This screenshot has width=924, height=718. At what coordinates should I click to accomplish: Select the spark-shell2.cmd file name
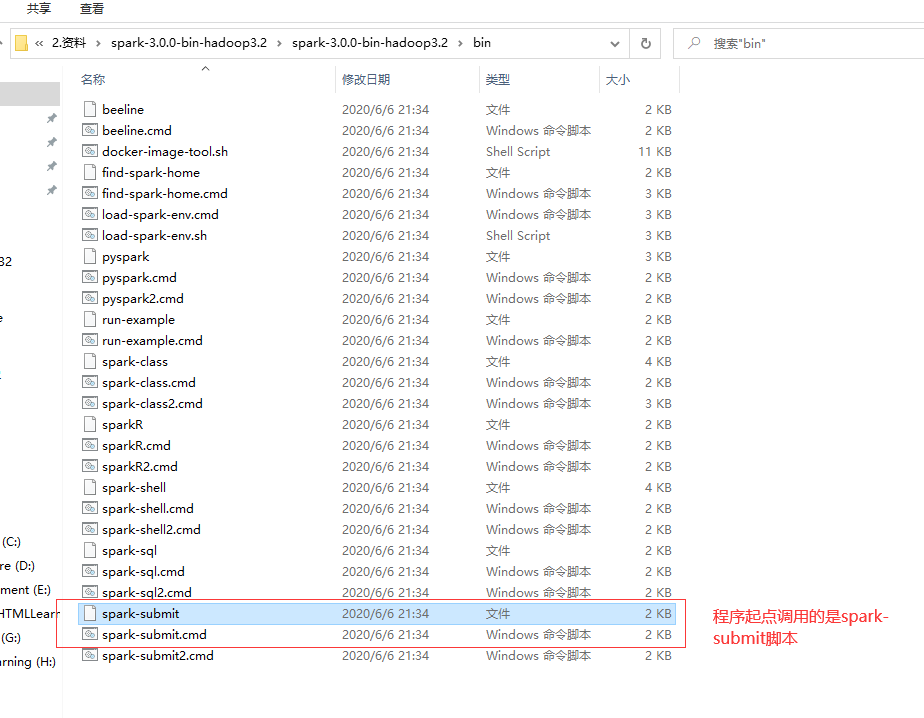[151, 529]
